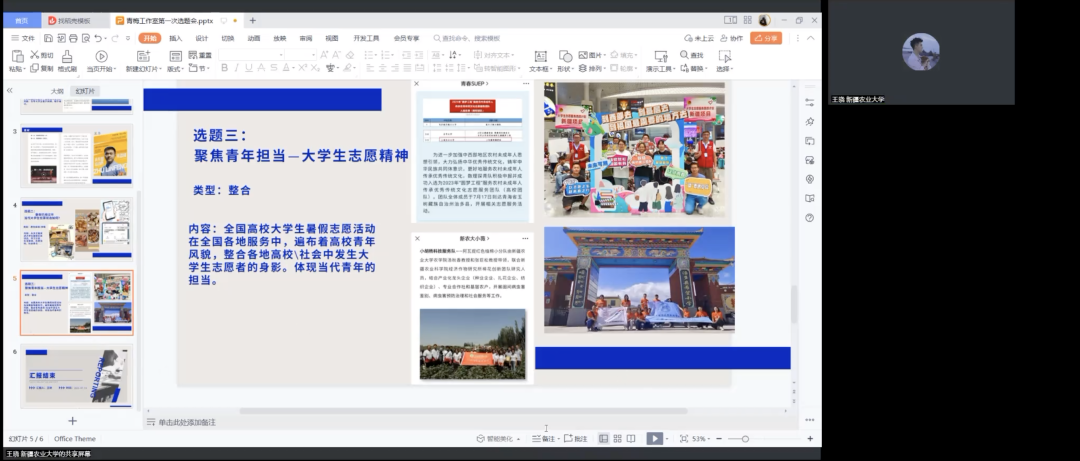The width and height of the screenshot is (1080, 461).
Task: Click the Clear Formatting eraser icon
Action: coord(350,55)
